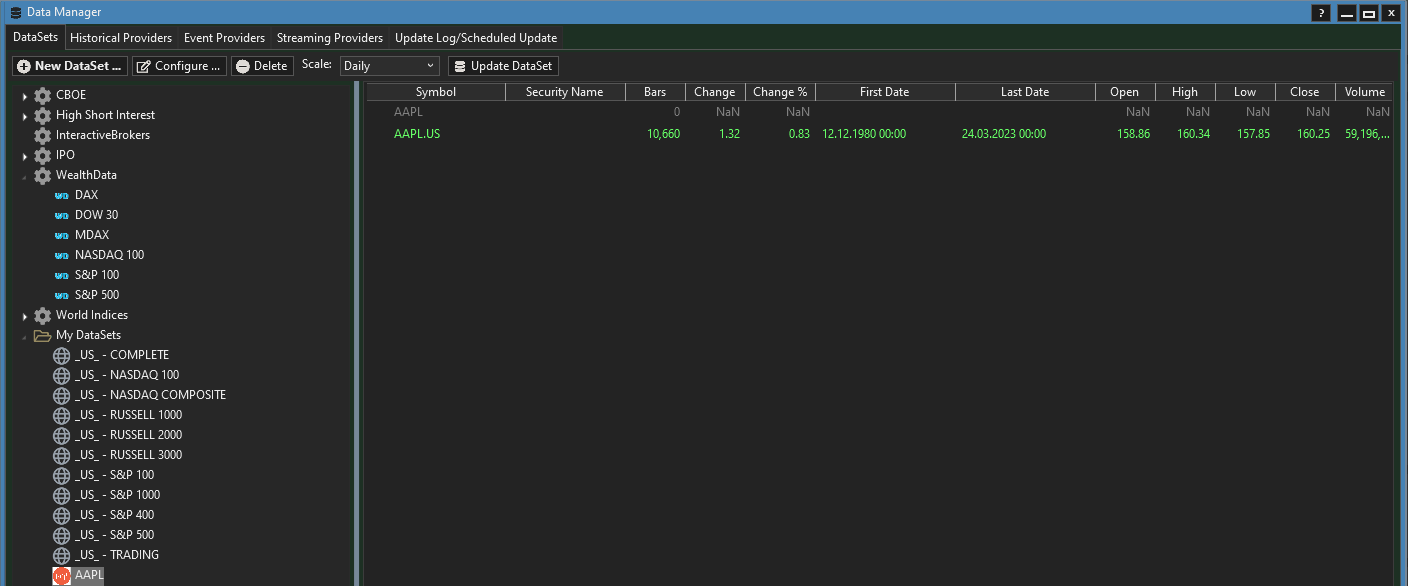Open the Update Log/Scheduled Update tab

click(x=476, y=38)
